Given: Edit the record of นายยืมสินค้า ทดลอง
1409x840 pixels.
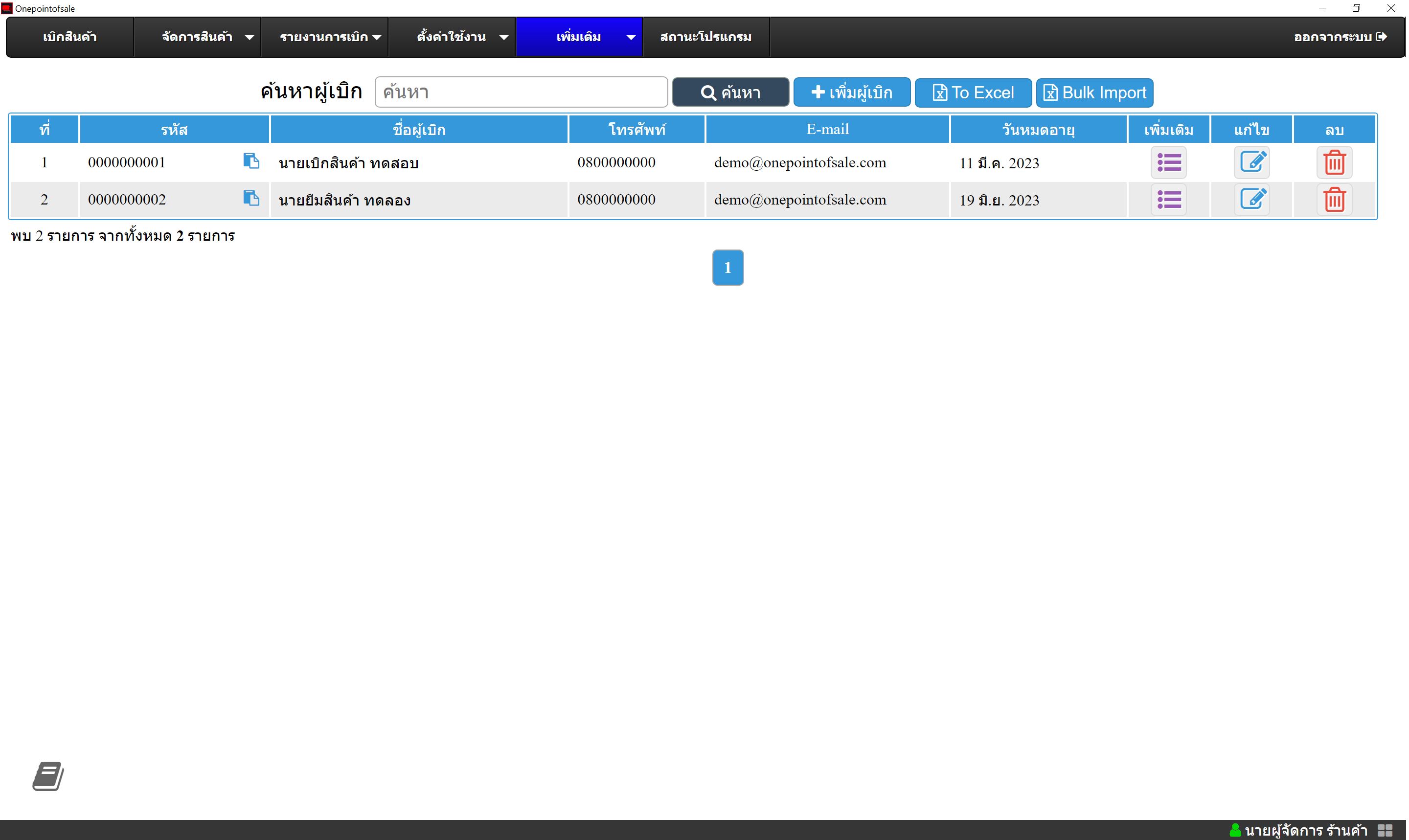Looking at the screenshot, I should click(1251, 200).
